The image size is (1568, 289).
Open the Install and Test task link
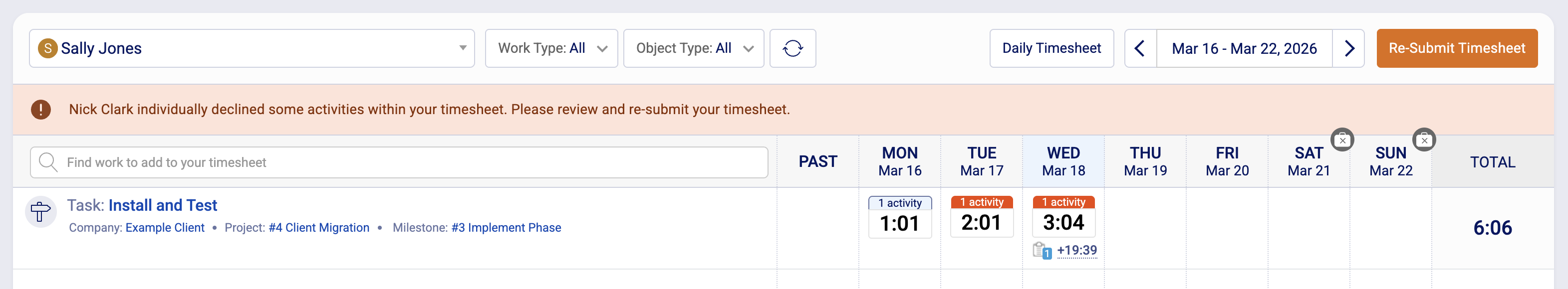tap(163, 205)
